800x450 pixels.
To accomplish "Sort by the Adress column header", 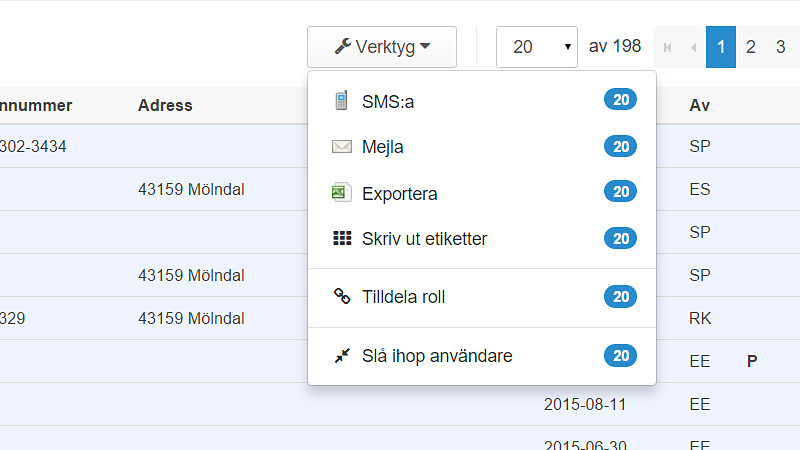I will click(165, 105).
